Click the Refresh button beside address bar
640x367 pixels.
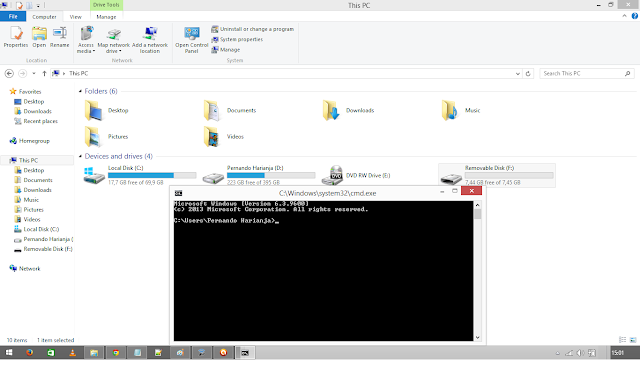528,73
